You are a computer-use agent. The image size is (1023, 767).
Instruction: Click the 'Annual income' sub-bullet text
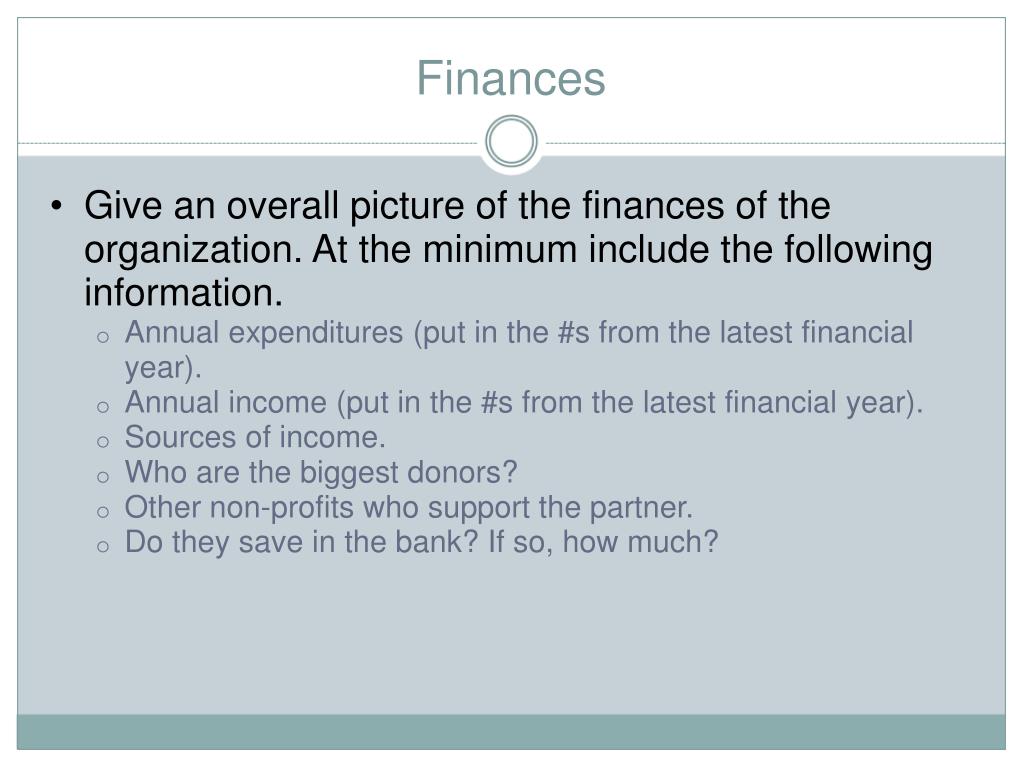[524, 402]
